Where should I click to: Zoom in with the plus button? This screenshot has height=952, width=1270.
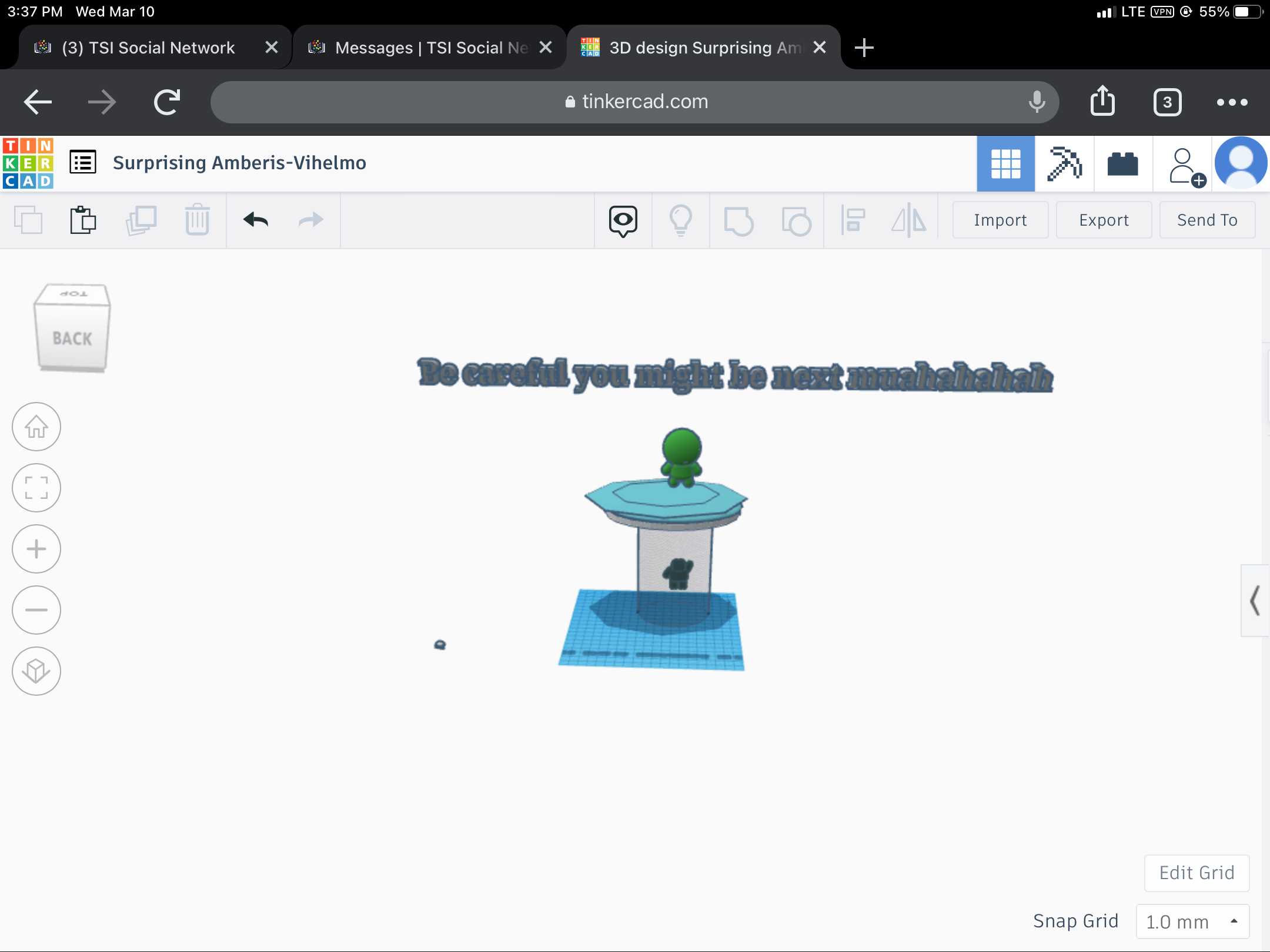click(x=36, y=549)
